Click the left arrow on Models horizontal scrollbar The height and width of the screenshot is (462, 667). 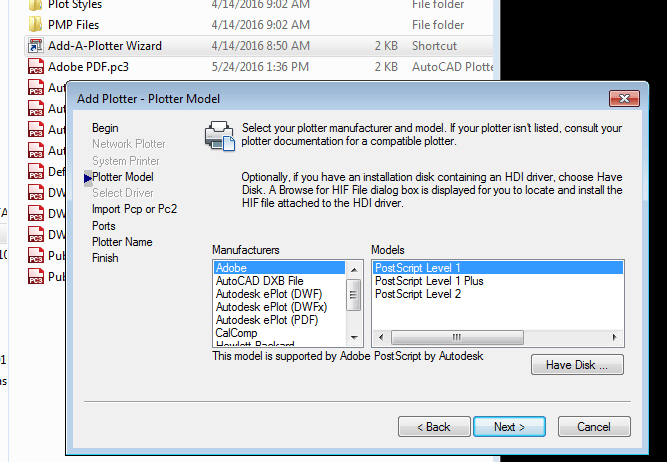click(381, 337)
